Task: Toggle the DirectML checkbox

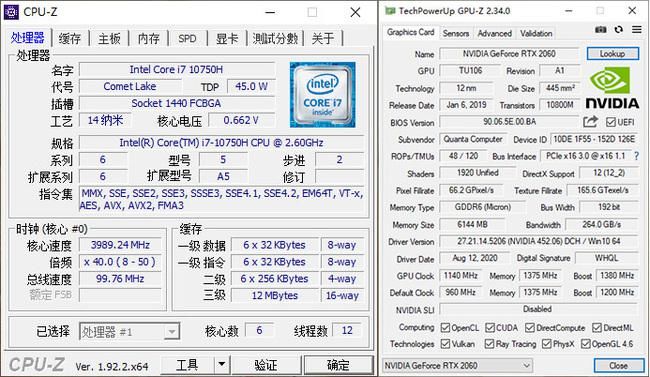Action: point(597,328)
